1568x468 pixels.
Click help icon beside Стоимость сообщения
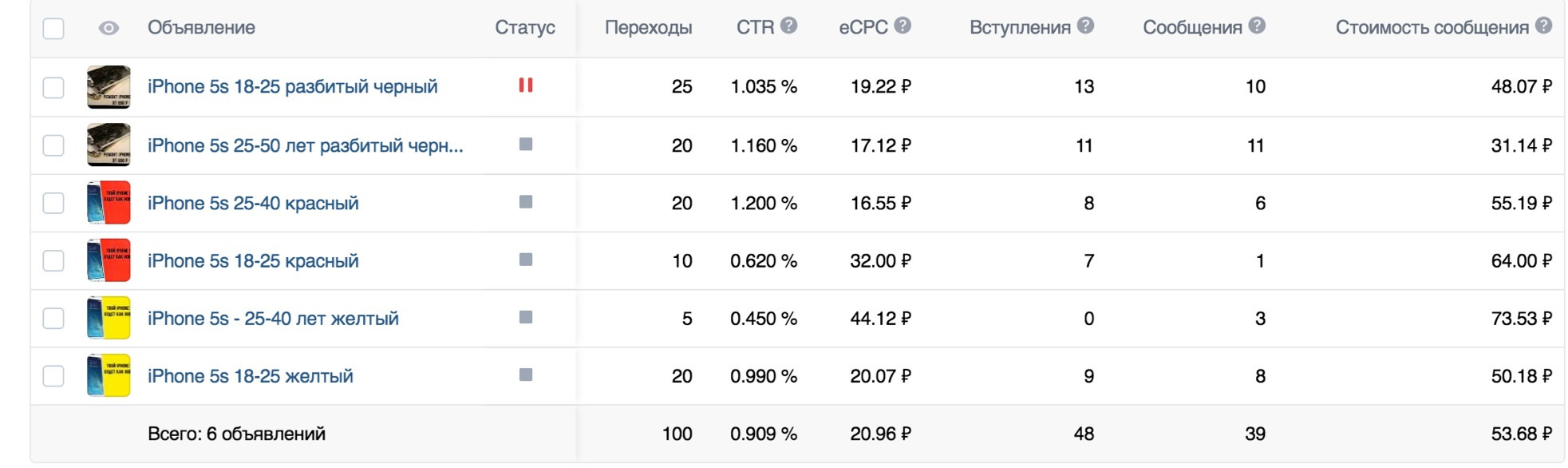pyautogui.click(x=1544, y=26)
